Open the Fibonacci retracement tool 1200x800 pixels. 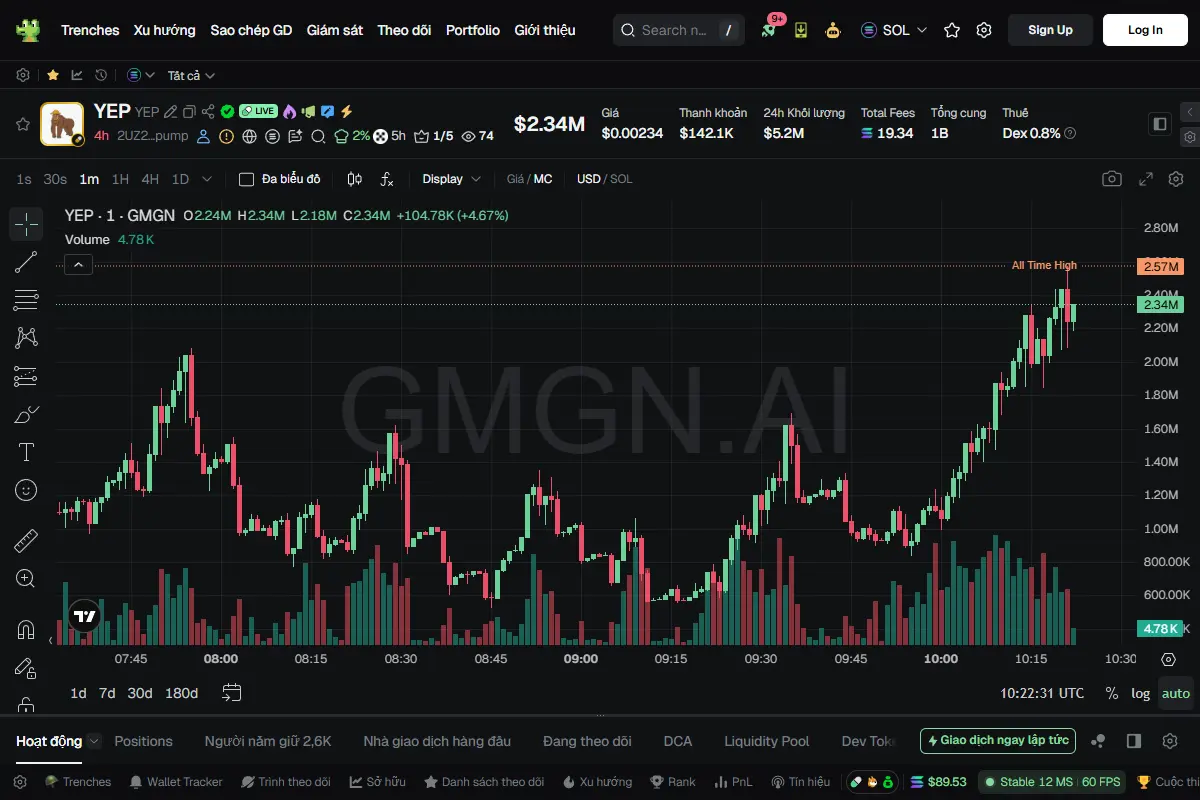(x=26, y=300)
